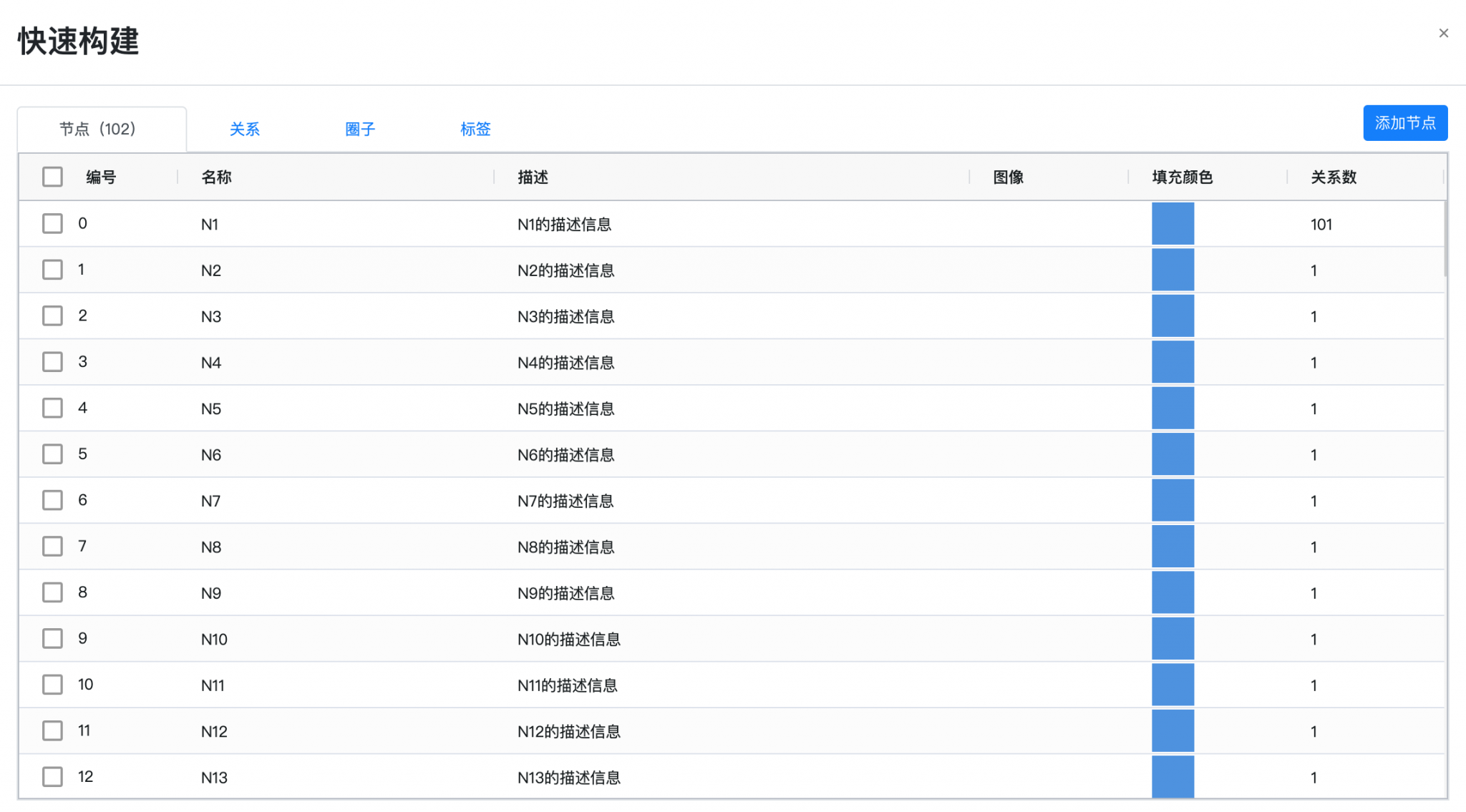Select the 节点 (102) tab
The image size is (1466, 812).
point(98,129)
